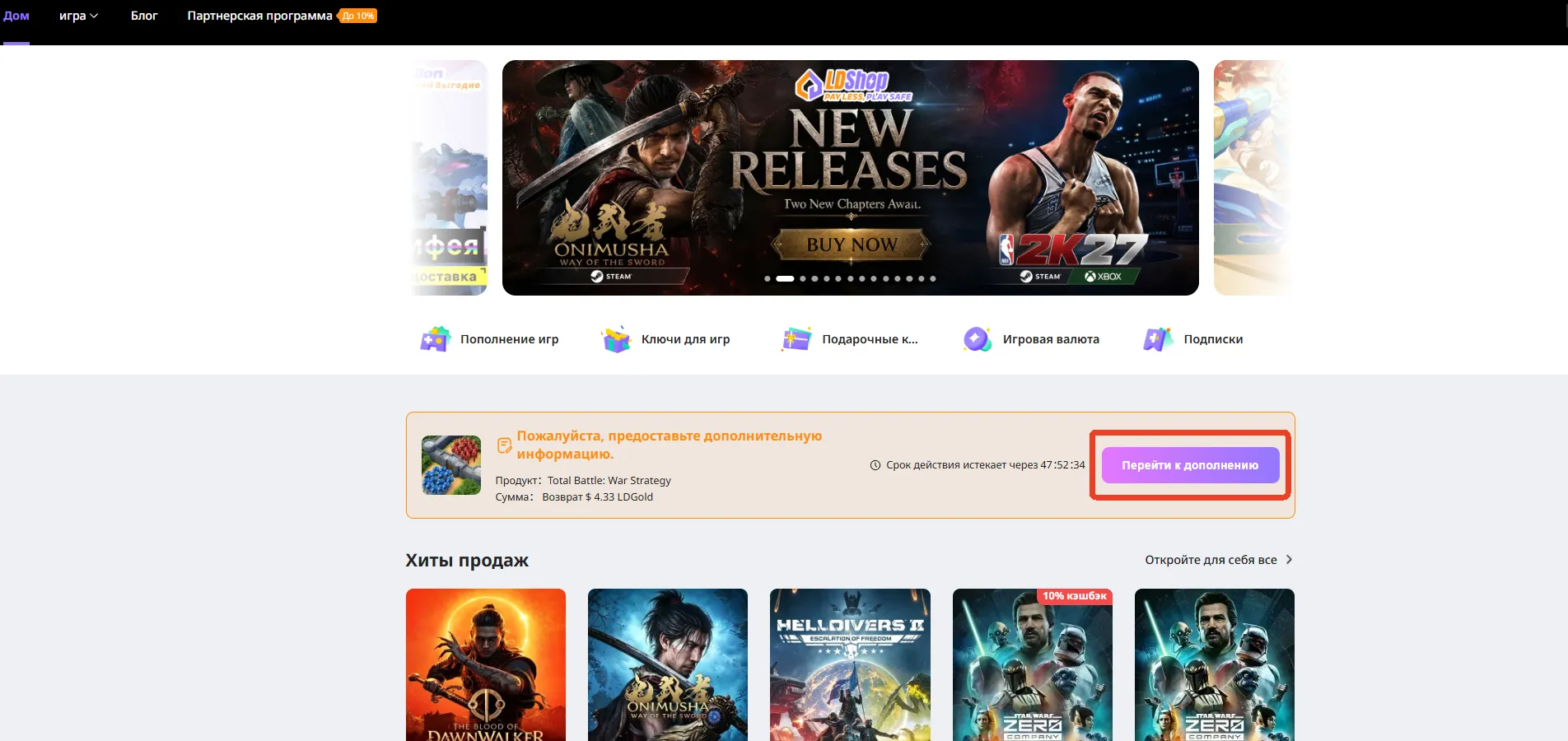The width and height of the screenshot is (1568, 741).
Task: Select the Подписки category icon
Action: point(1158,339)
